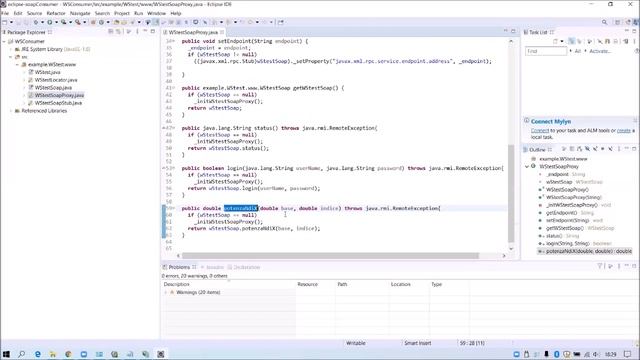Select the Problems tab

[x=179, y=267]
